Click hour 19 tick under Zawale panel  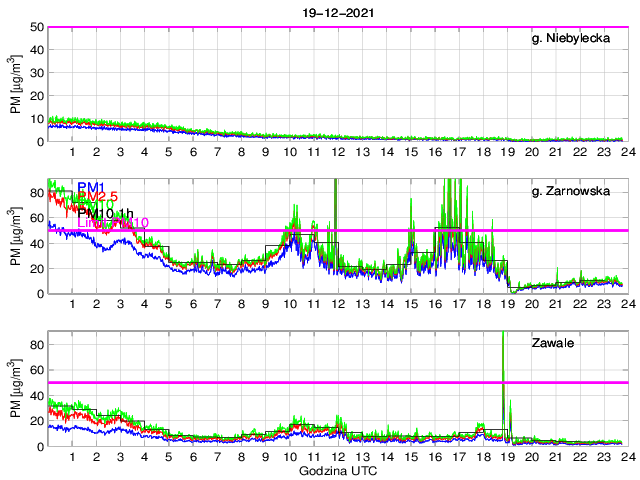(507, 457)
